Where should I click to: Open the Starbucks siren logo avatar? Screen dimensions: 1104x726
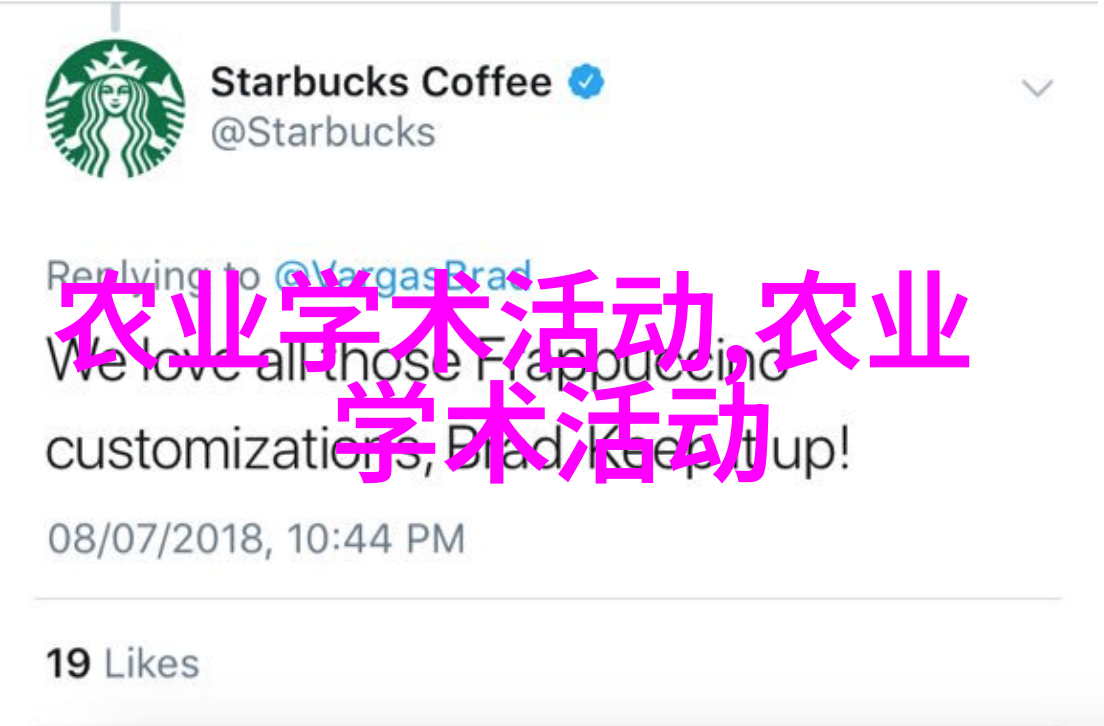coord(115,109)
